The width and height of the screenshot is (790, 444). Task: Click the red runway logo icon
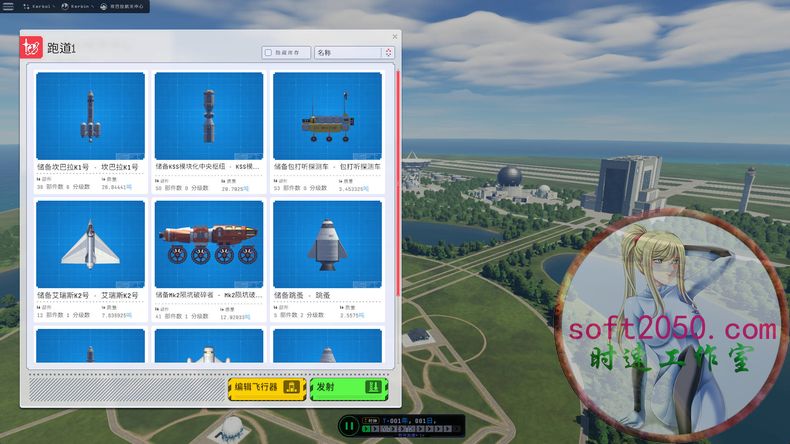coord(32,47)
